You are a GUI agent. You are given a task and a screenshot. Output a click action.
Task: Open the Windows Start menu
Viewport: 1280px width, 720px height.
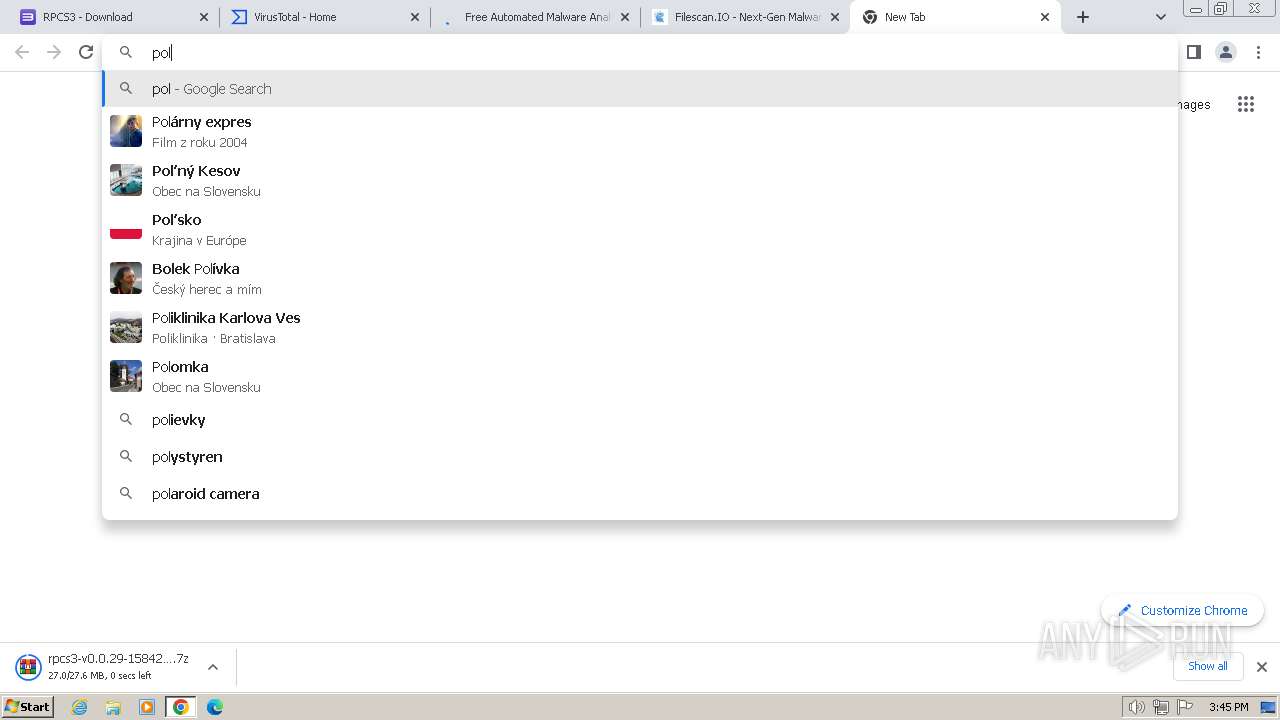tap(27, 706)
